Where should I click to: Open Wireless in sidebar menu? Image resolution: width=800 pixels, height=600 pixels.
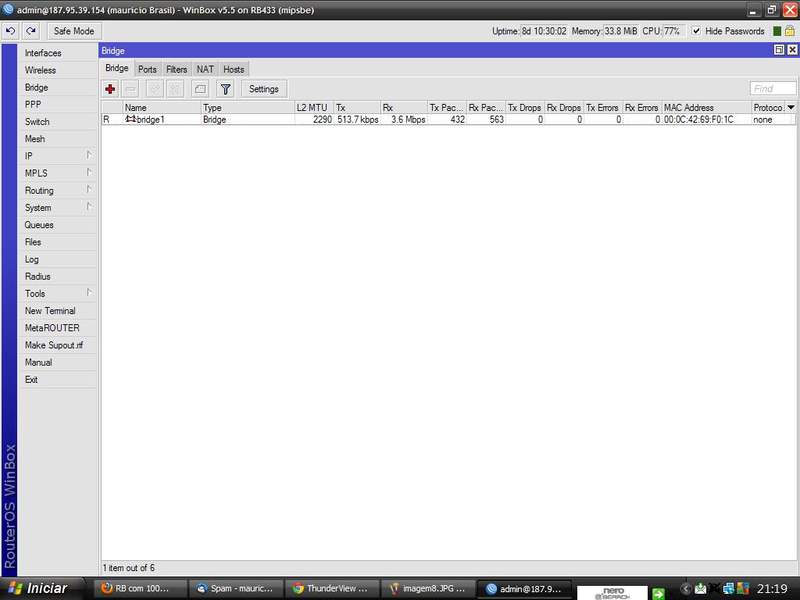pos(58,70)
